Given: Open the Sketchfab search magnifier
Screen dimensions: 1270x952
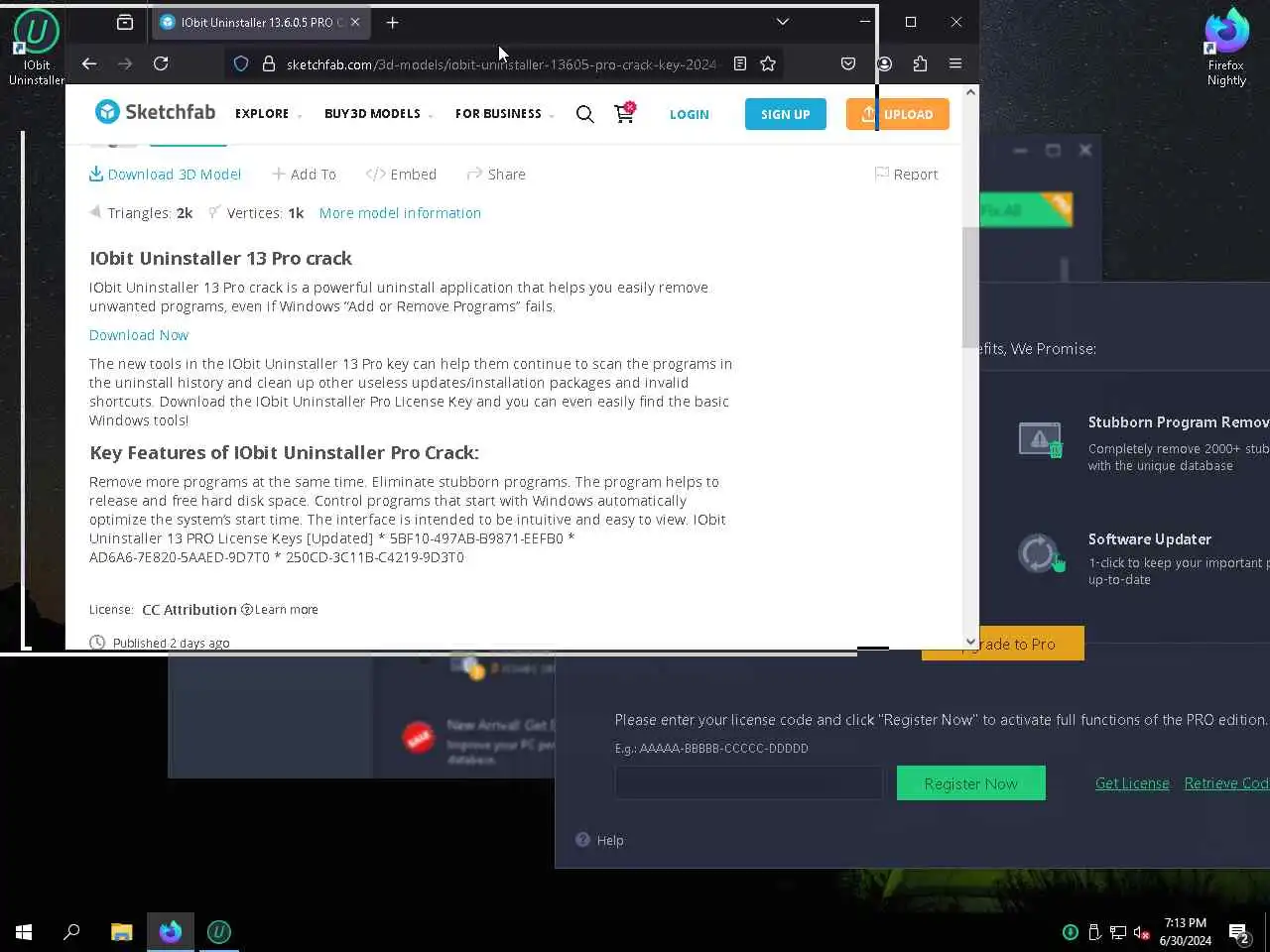Looking at the screenshot, I should click(x=585, y=114).
